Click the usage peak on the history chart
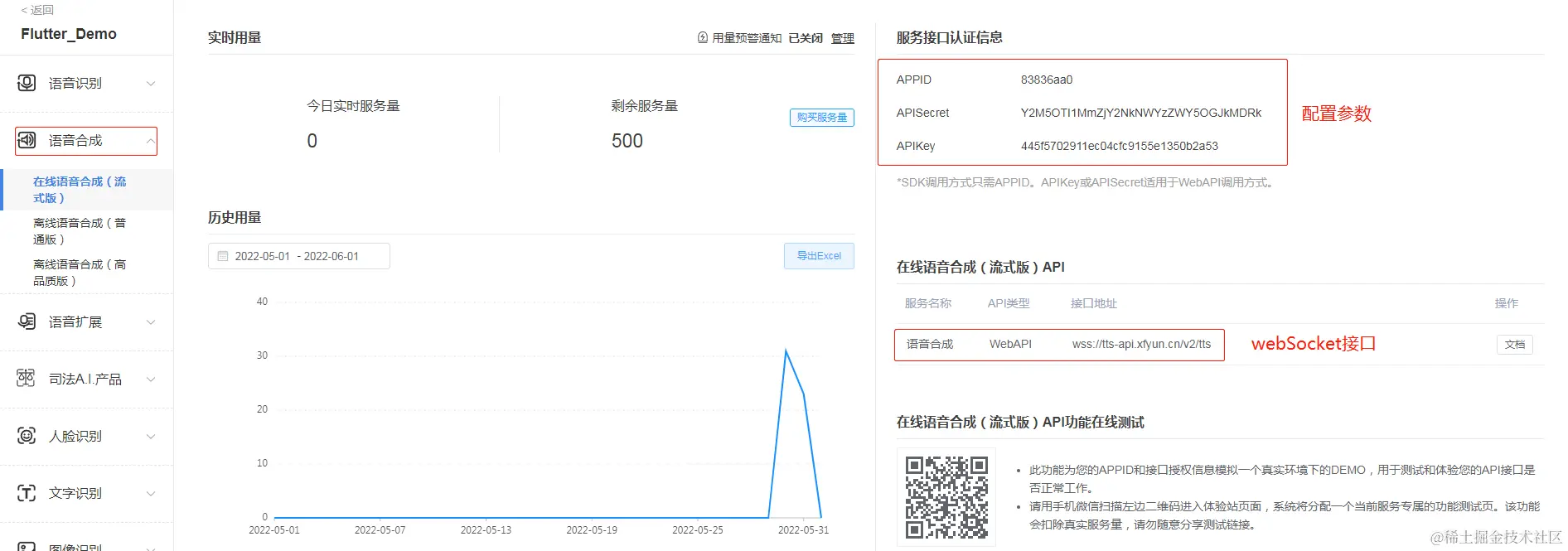 tap(786, 351)
